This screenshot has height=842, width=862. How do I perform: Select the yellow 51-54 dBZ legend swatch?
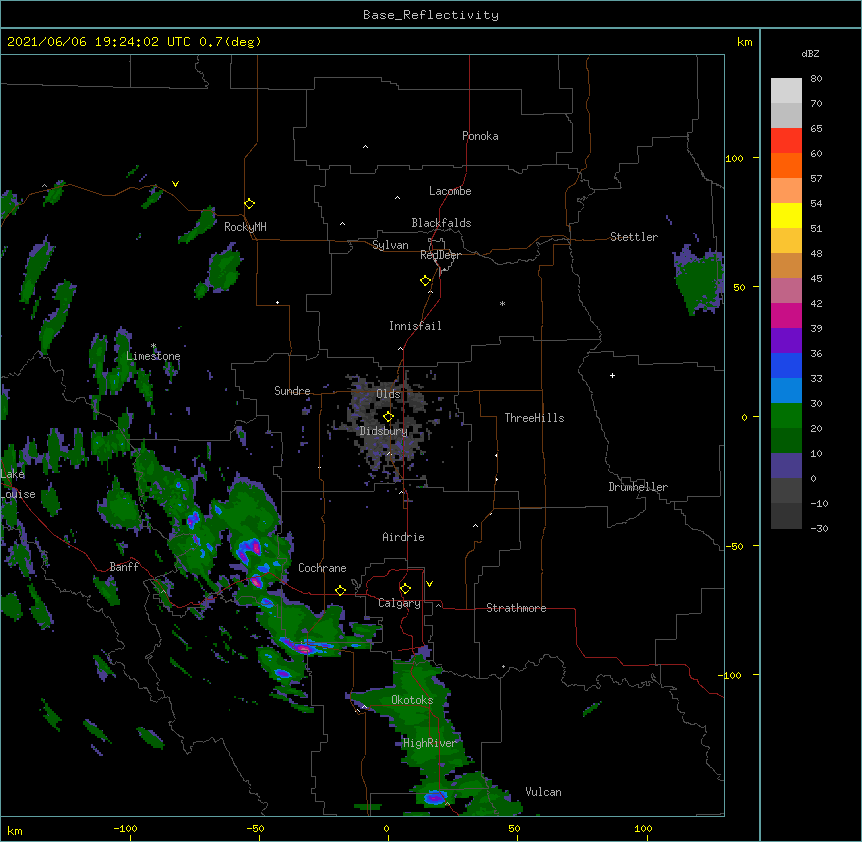pos(786,215)
